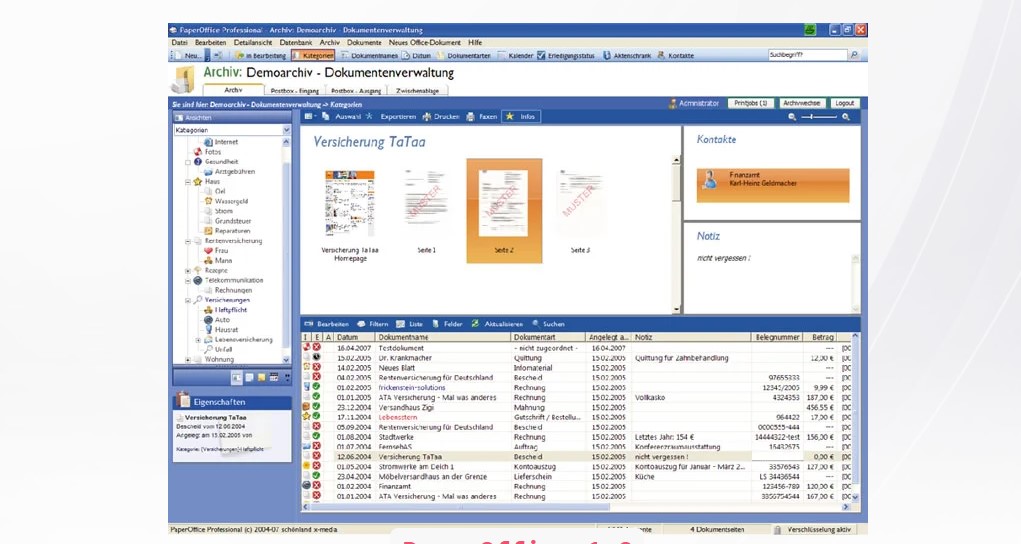
Task: Open the Neues Office-Dokument menu
Action: (x=425, y=42)
